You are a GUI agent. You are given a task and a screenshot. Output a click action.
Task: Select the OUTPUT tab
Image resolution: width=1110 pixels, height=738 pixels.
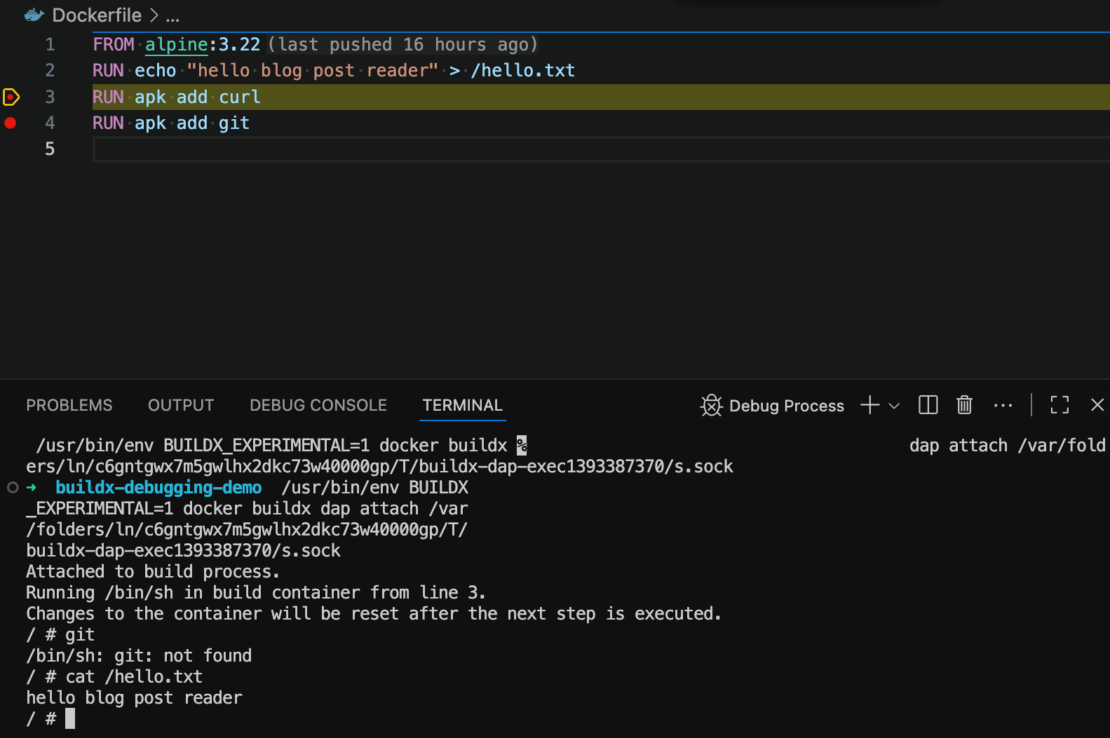pyautogui.click(x=180, y=405)
